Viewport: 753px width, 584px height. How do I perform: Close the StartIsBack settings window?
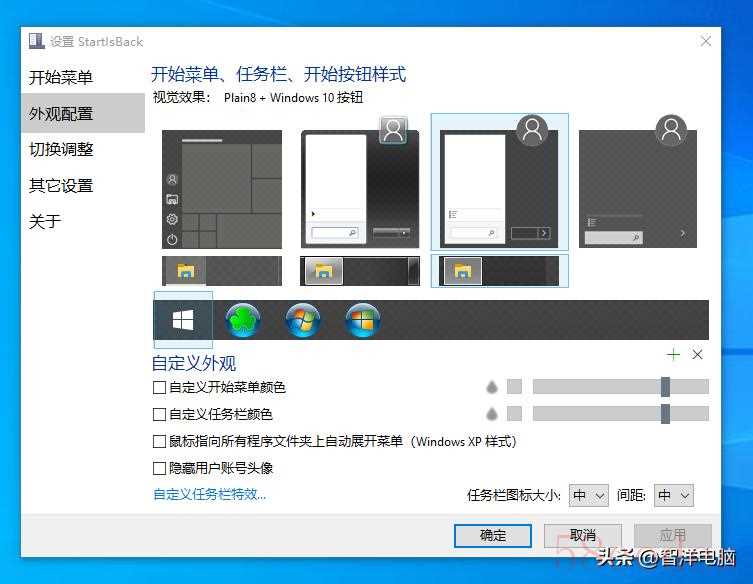705,41
